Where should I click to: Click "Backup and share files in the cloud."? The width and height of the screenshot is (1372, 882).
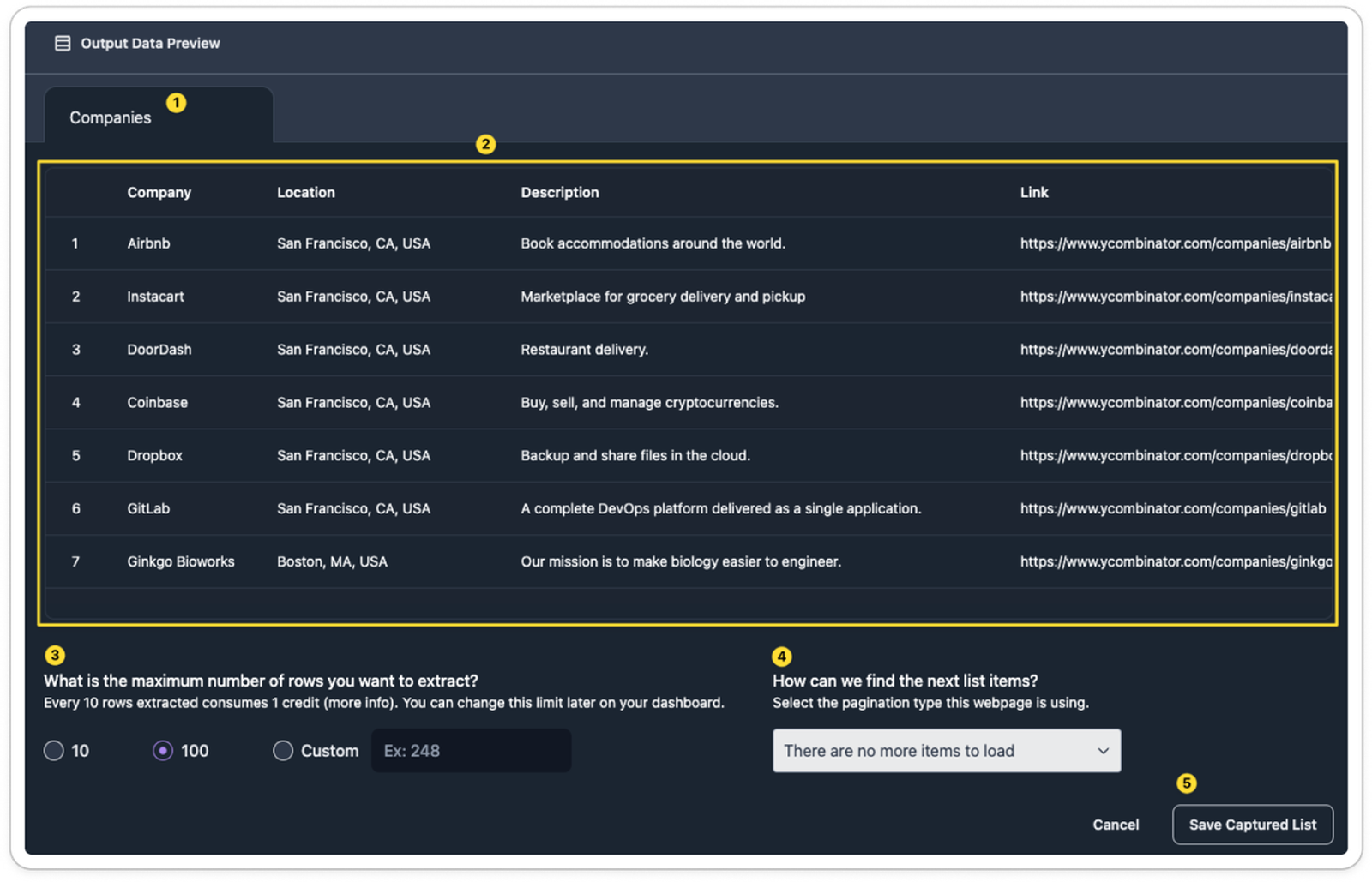[x=635, y=456]
